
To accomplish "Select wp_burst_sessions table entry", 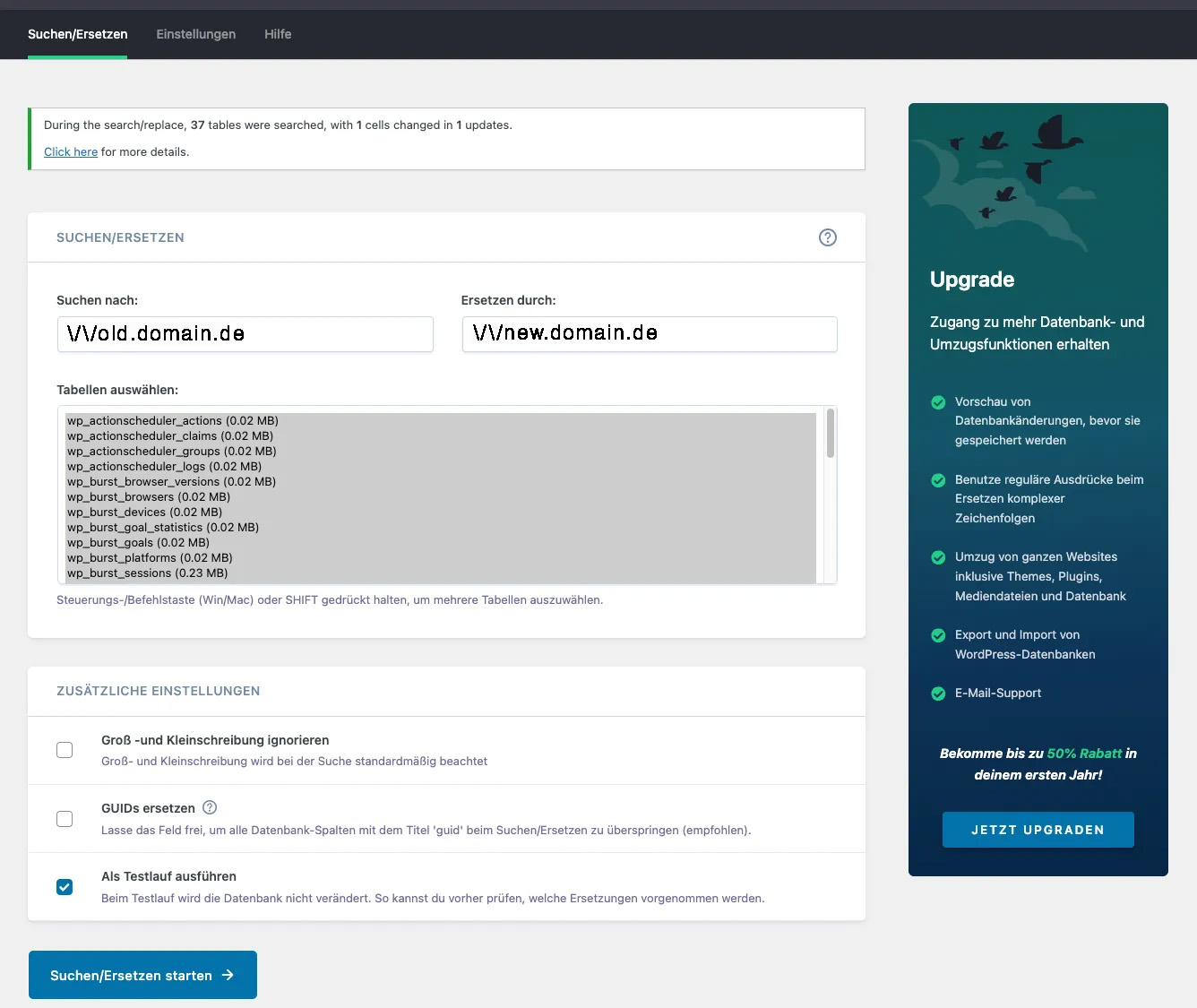I will click(x=147, y=573).
